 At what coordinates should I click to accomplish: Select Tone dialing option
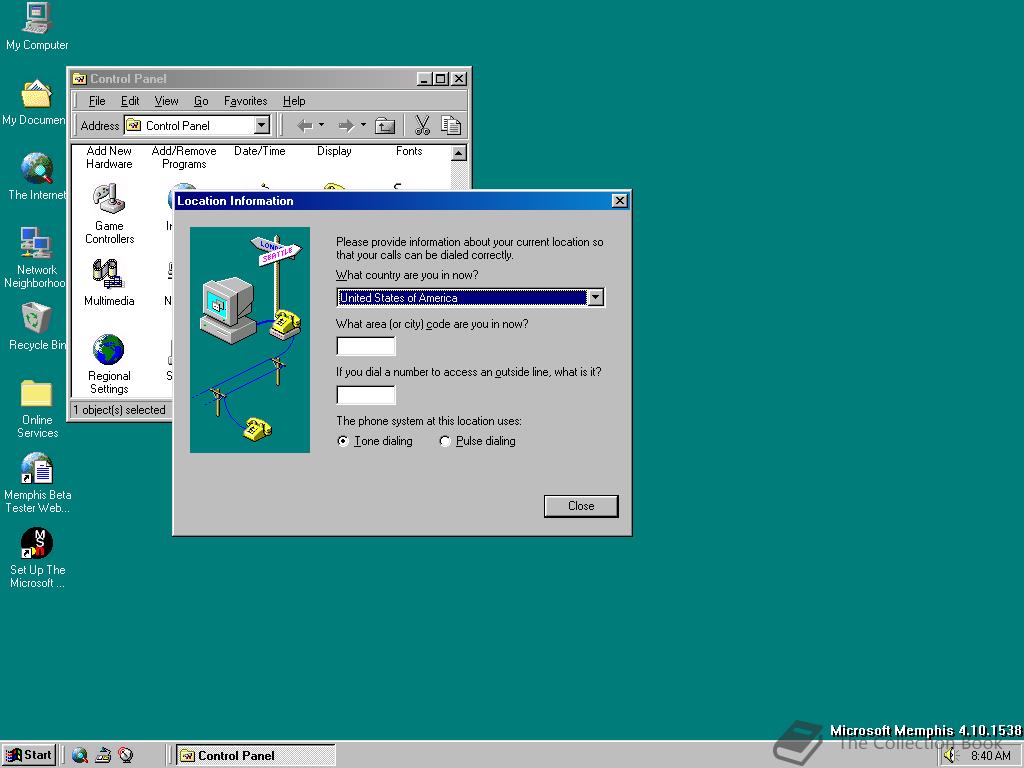point(375,441)
